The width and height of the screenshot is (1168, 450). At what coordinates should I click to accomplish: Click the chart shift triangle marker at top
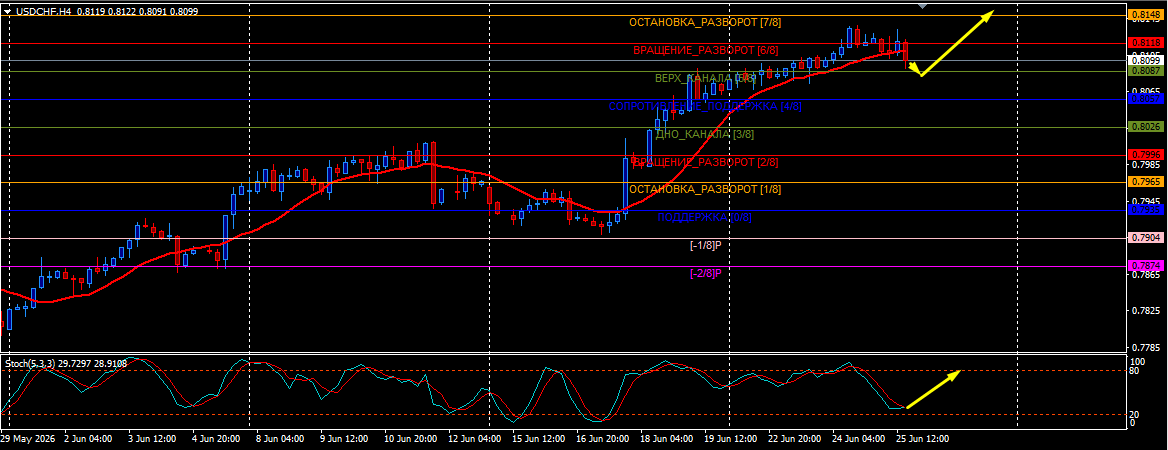(x=924, y=6)
